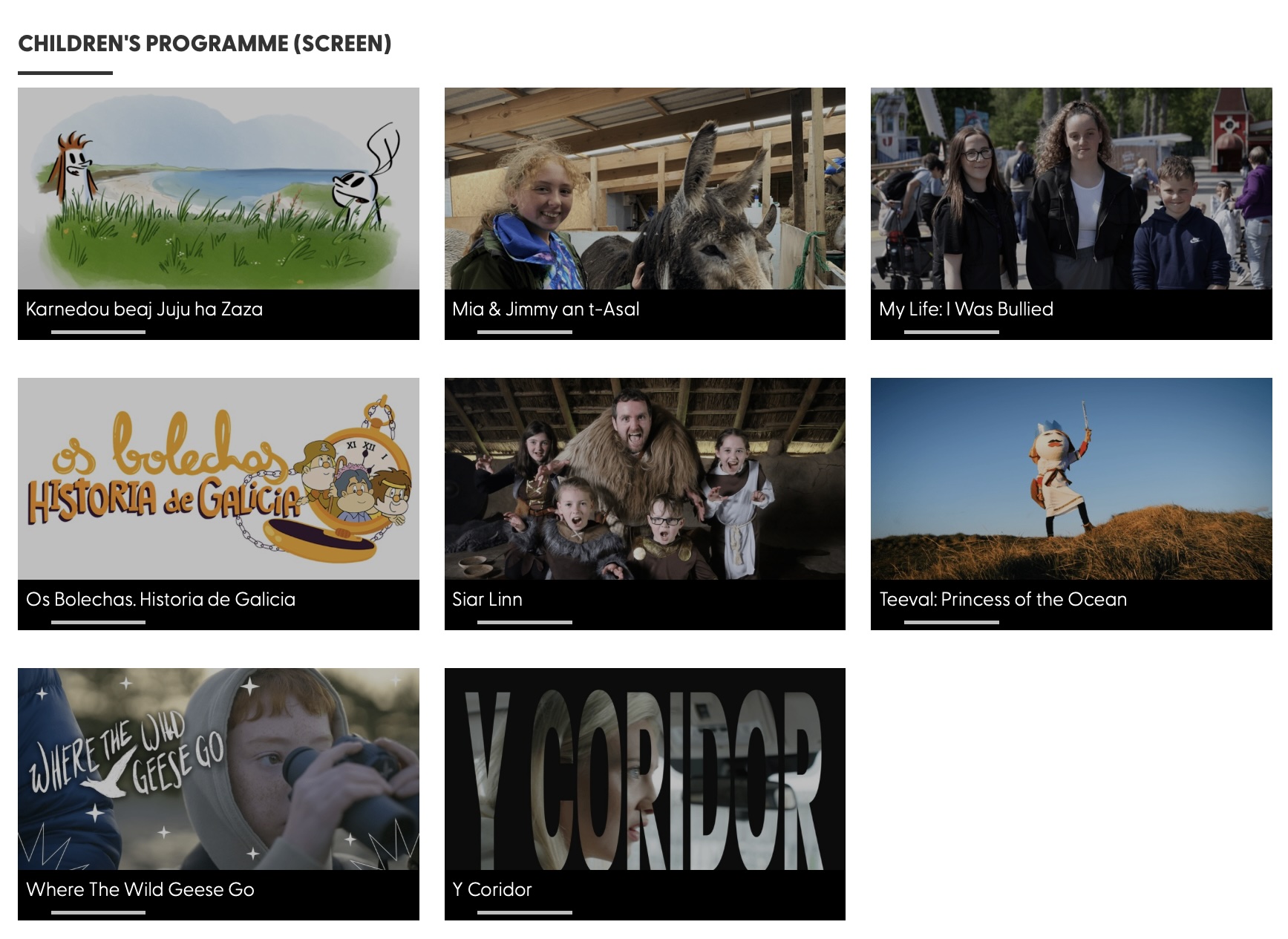Click the girl with donkey thumbnail image

[644, 189]
